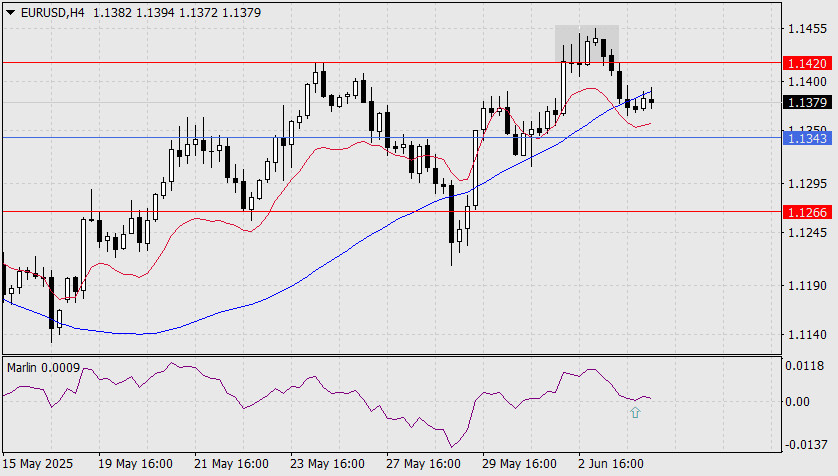Select the OHLC values 1.1382 1.1394 1.1372 1.1379
Image resolution: width=838 pixels, height=476 pixels.
177,13
